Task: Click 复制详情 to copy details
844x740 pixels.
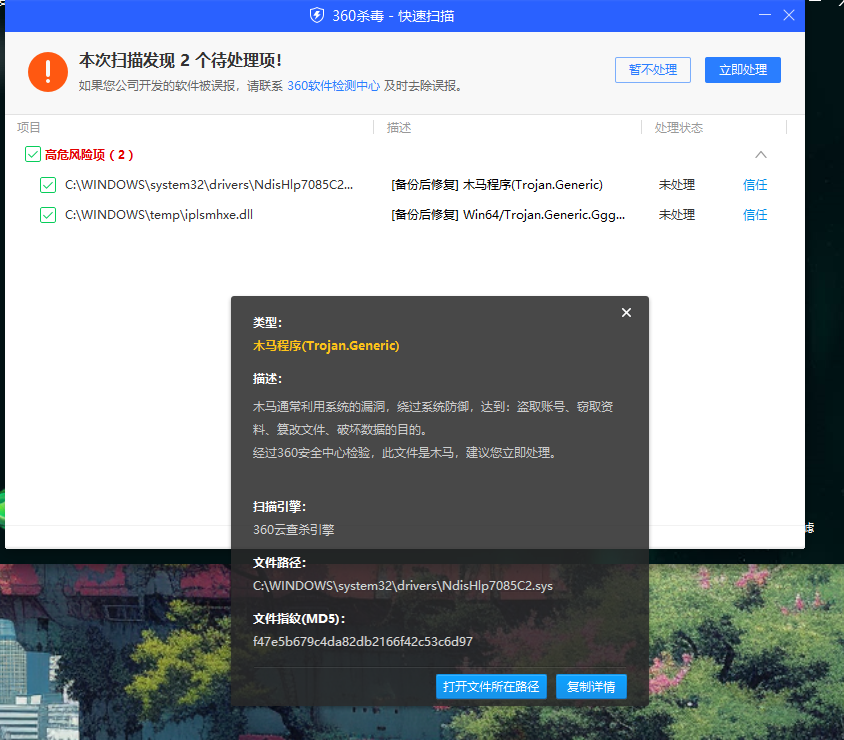Action: (591, 687)
